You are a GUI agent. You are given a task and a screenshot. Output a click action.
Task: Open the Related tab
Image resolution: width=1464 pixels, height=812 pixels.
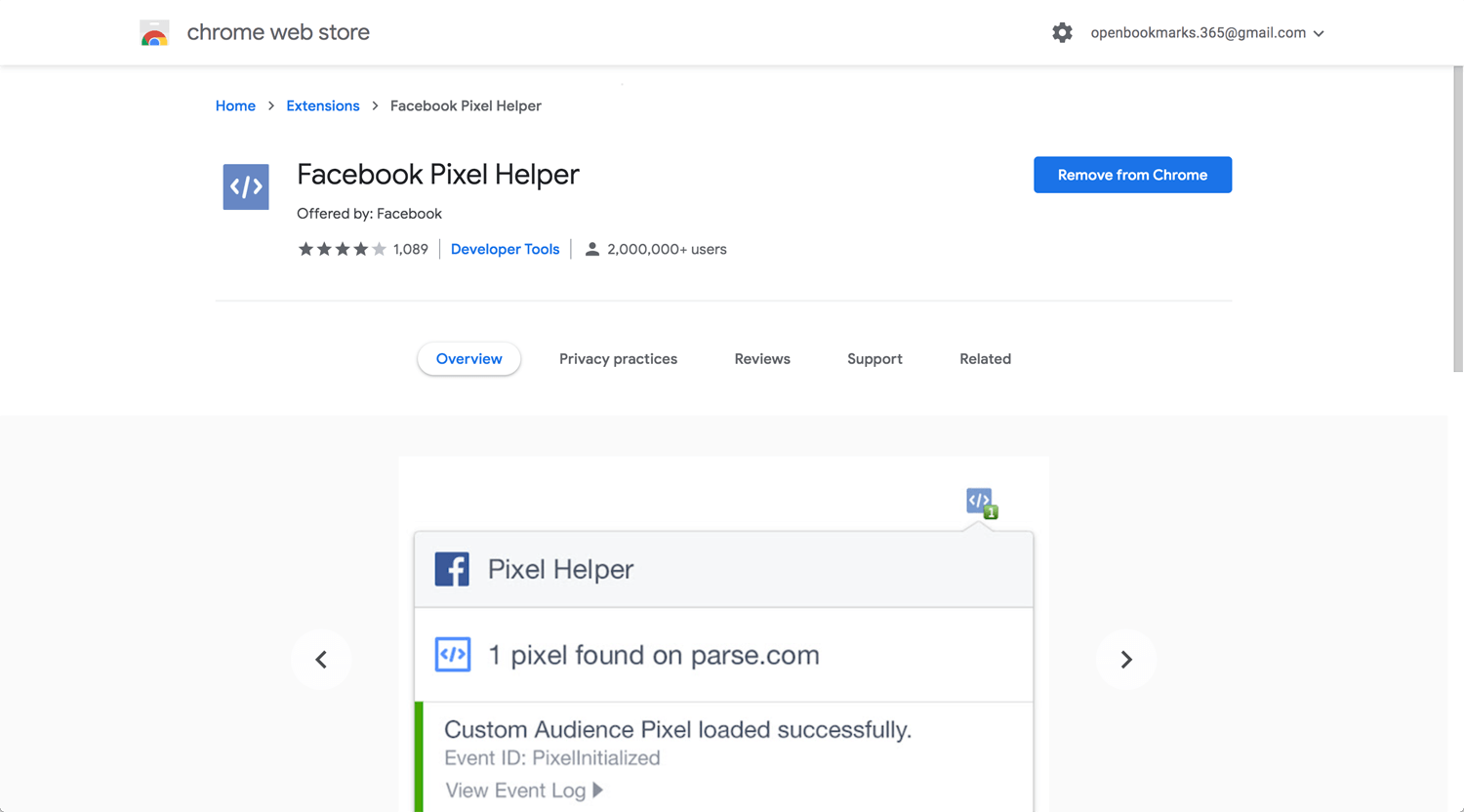[x=985, y=359]
